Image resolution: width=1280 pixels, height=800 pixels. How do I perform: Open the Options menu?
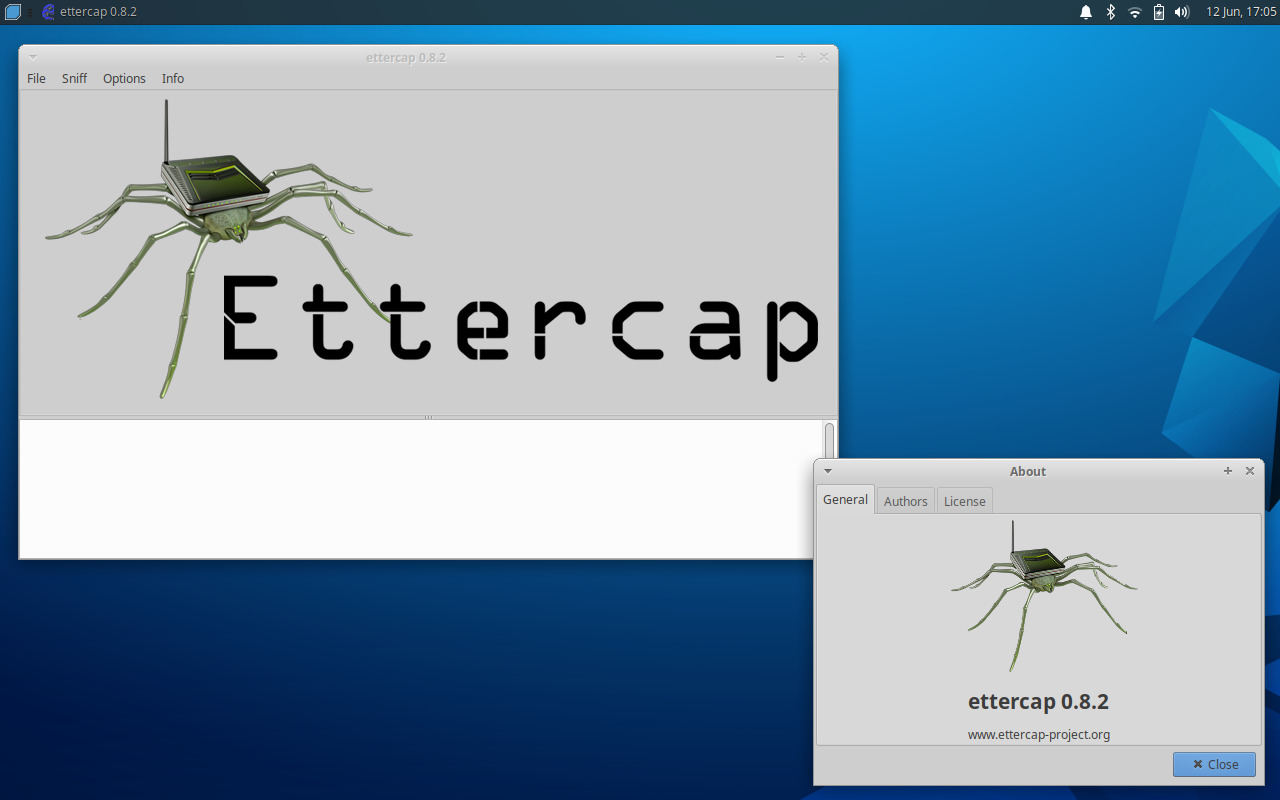pos(124,78)
